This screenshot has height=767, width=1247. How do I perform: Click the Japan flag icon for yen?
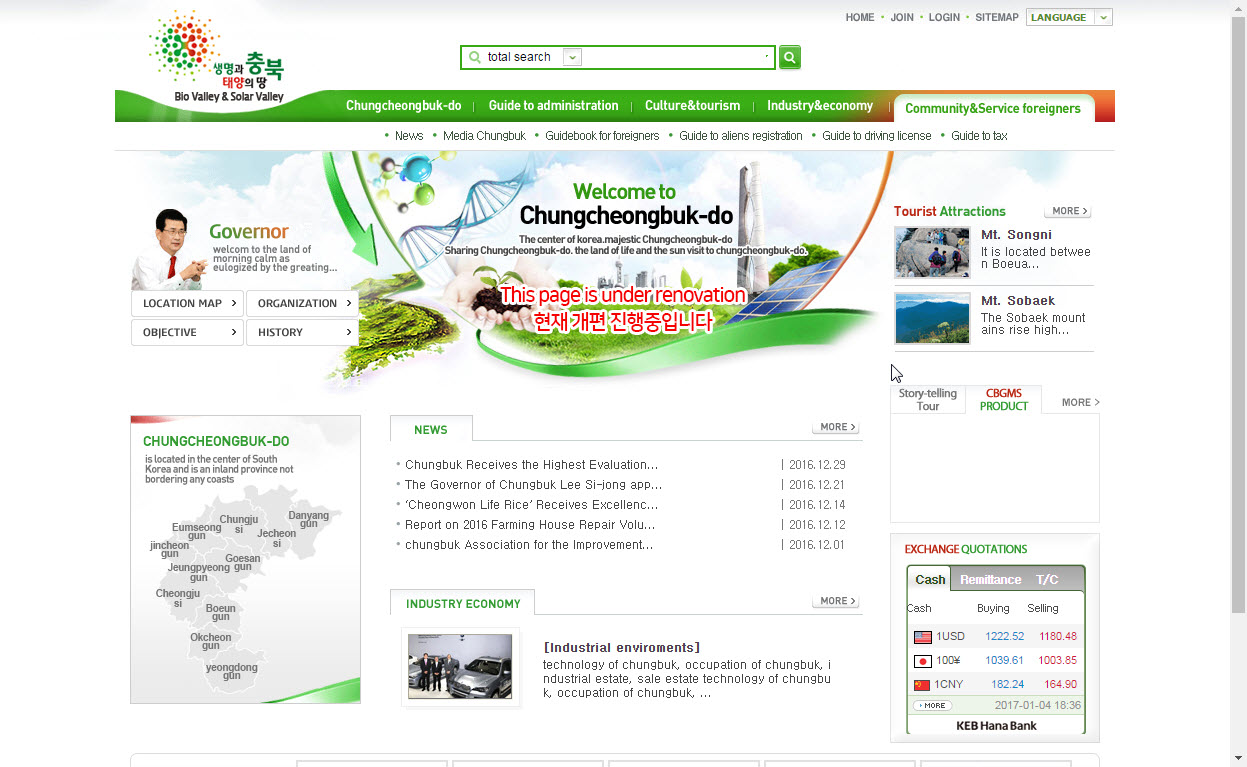click(922, 661)
